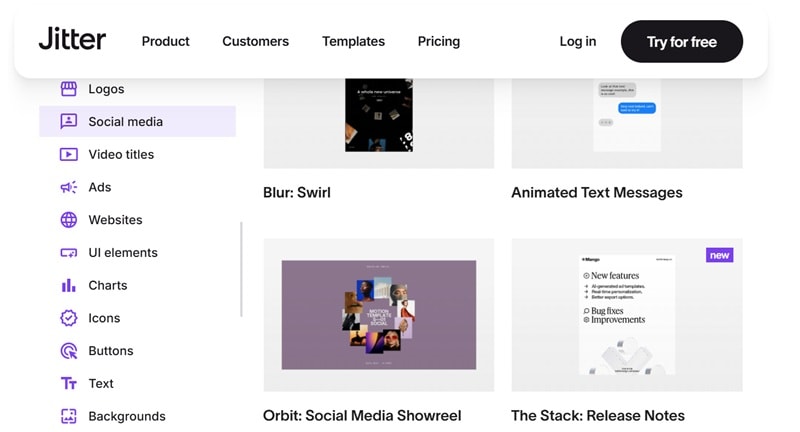Screen dimensions: 800x432
Task: Click the 'Blur: Swirl' title text
Action: [x=297, y=192]
